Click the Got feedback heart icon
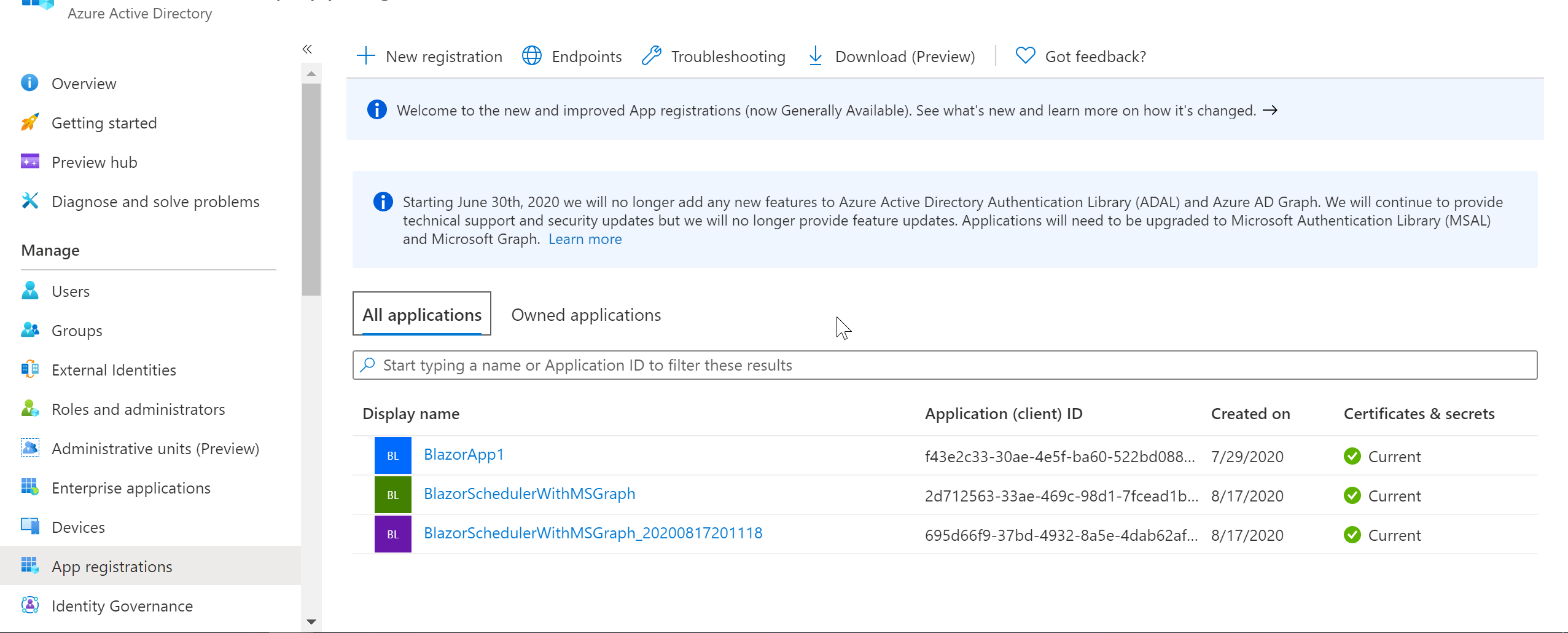1568x633 pixels. click(x=1025, y=56)
